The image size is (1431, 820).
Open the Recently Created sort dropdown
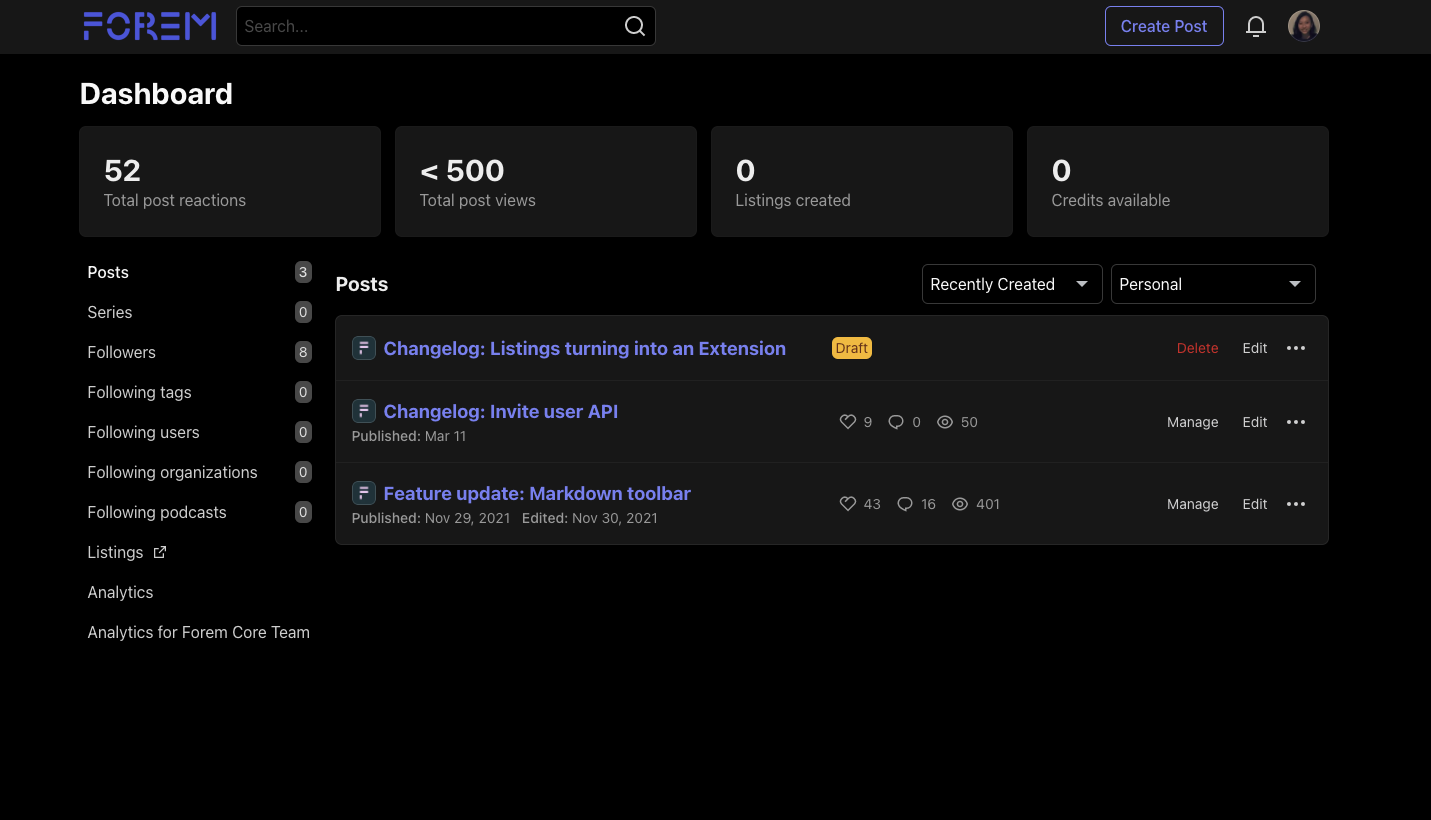tap(1011, 284)
